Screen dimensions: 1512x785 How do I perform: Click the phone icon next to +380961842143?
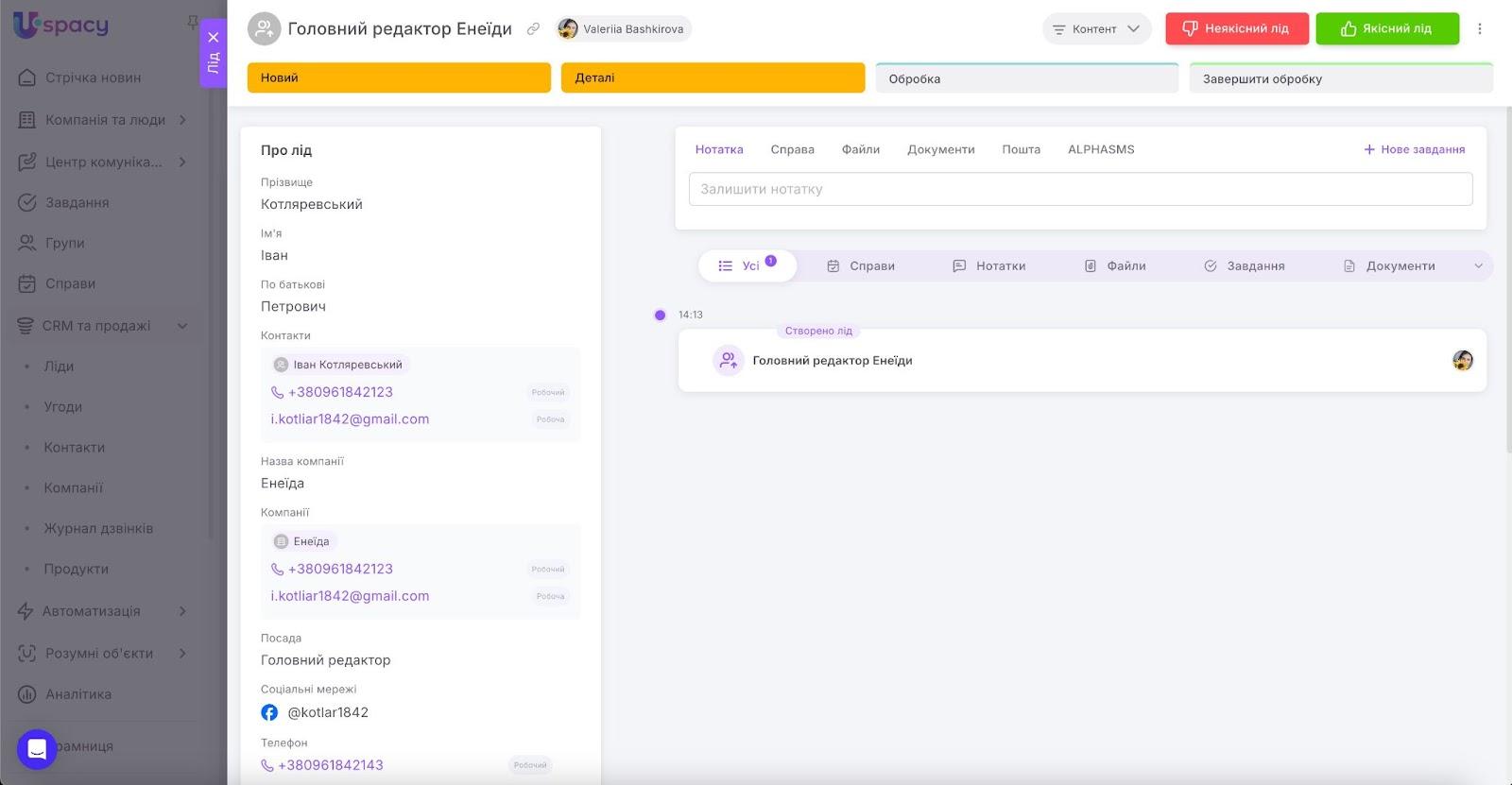[267, 766]
